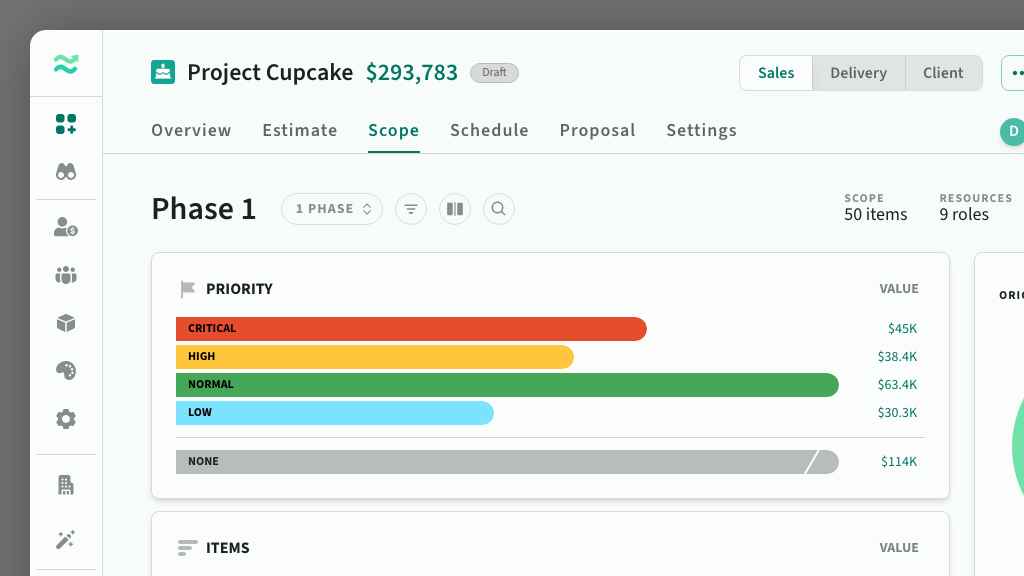Image resolution: width=1024 pixels, height=576 pixels.
Task: Click the search button beside Phase 1
Action: tap(499, 209)
